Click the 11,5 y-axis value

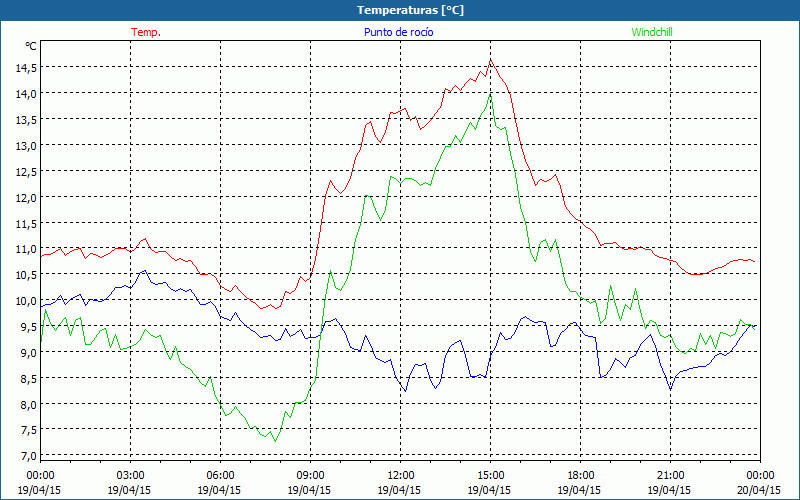tap(26, 223)
